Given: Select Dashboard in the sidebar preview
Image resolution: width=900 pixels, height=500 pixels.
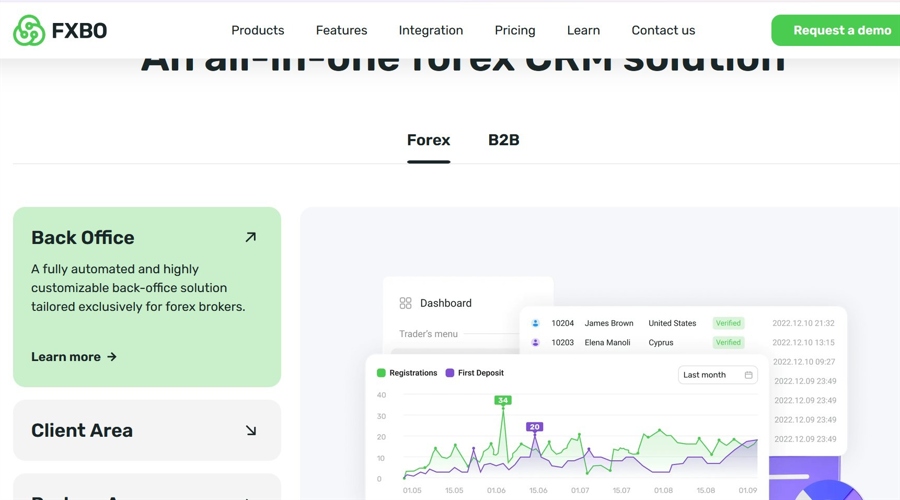Looking at the screenshot, I should tap(446, 303).
